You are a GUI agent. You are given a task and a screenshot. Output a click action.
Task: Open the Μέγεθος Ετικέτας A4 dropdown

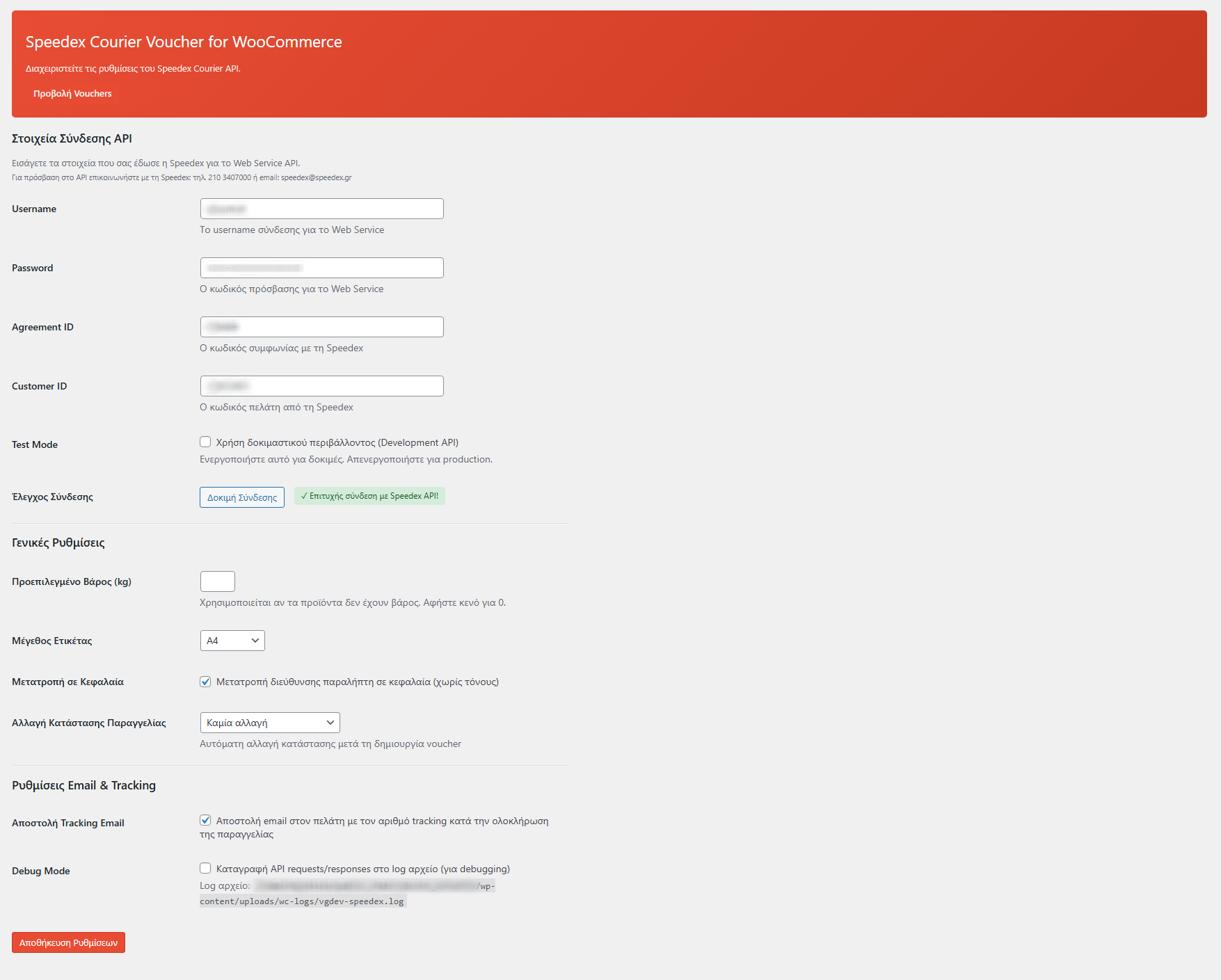[x=232, y=641]
